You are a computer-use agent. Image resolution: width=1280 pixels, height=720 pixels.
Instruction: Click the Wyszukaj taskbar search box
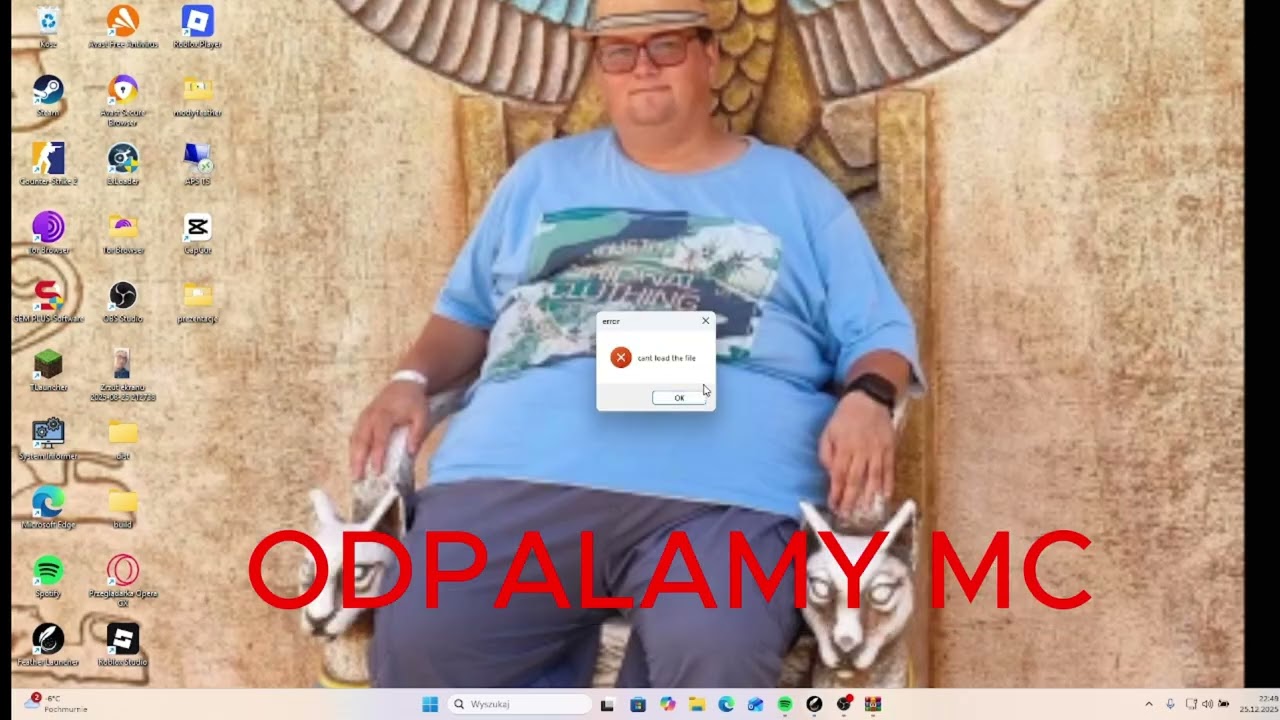click(x=518, y=704)
